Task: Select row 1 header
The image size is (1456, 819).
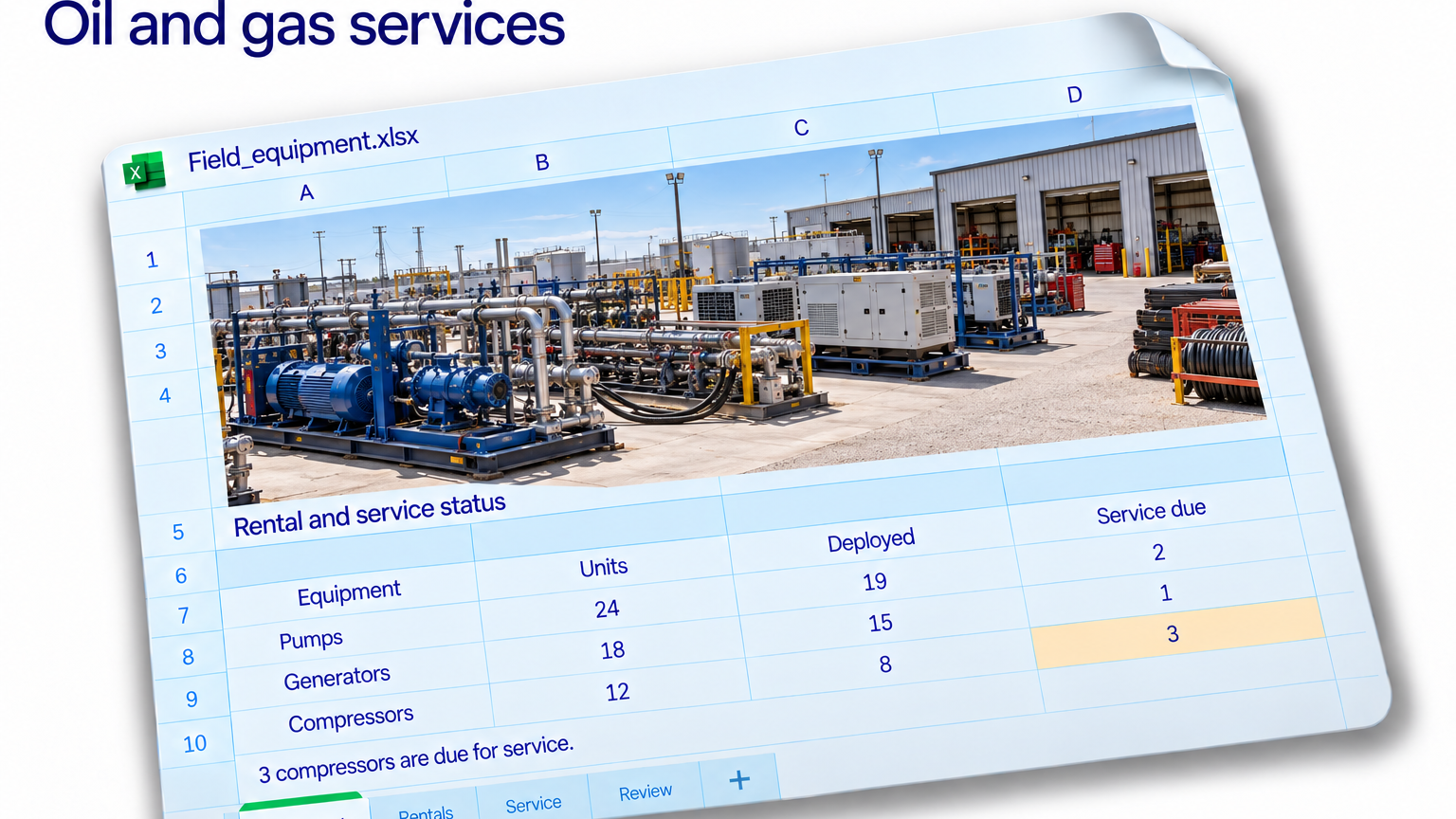Action: click(152, 260)
